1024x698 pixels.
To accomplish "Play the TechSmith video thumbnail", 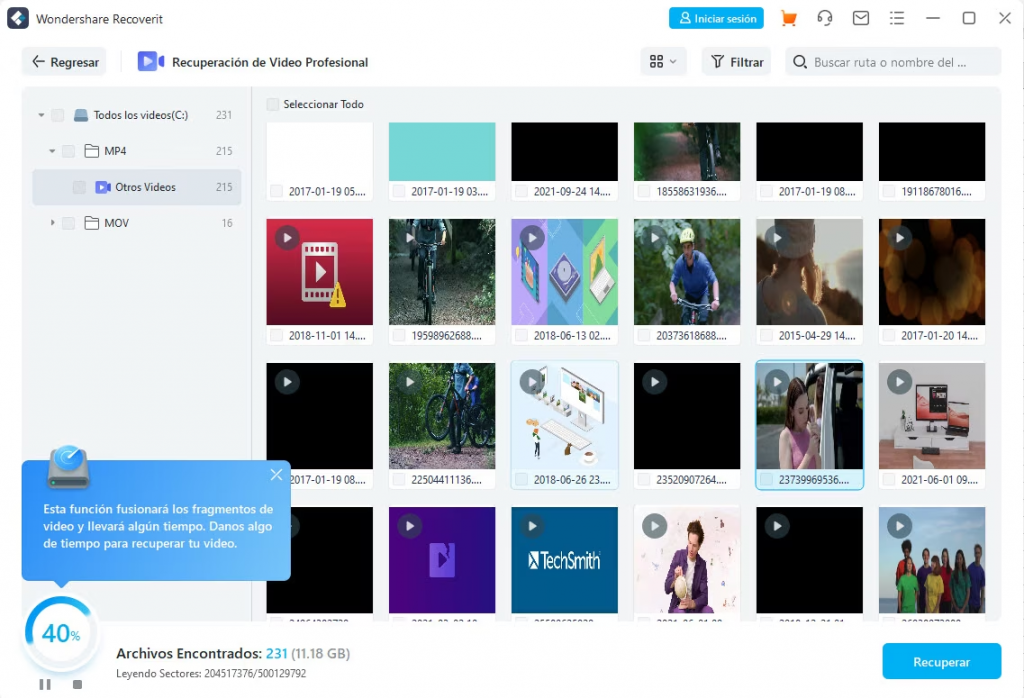I will (x=532, y=526).
